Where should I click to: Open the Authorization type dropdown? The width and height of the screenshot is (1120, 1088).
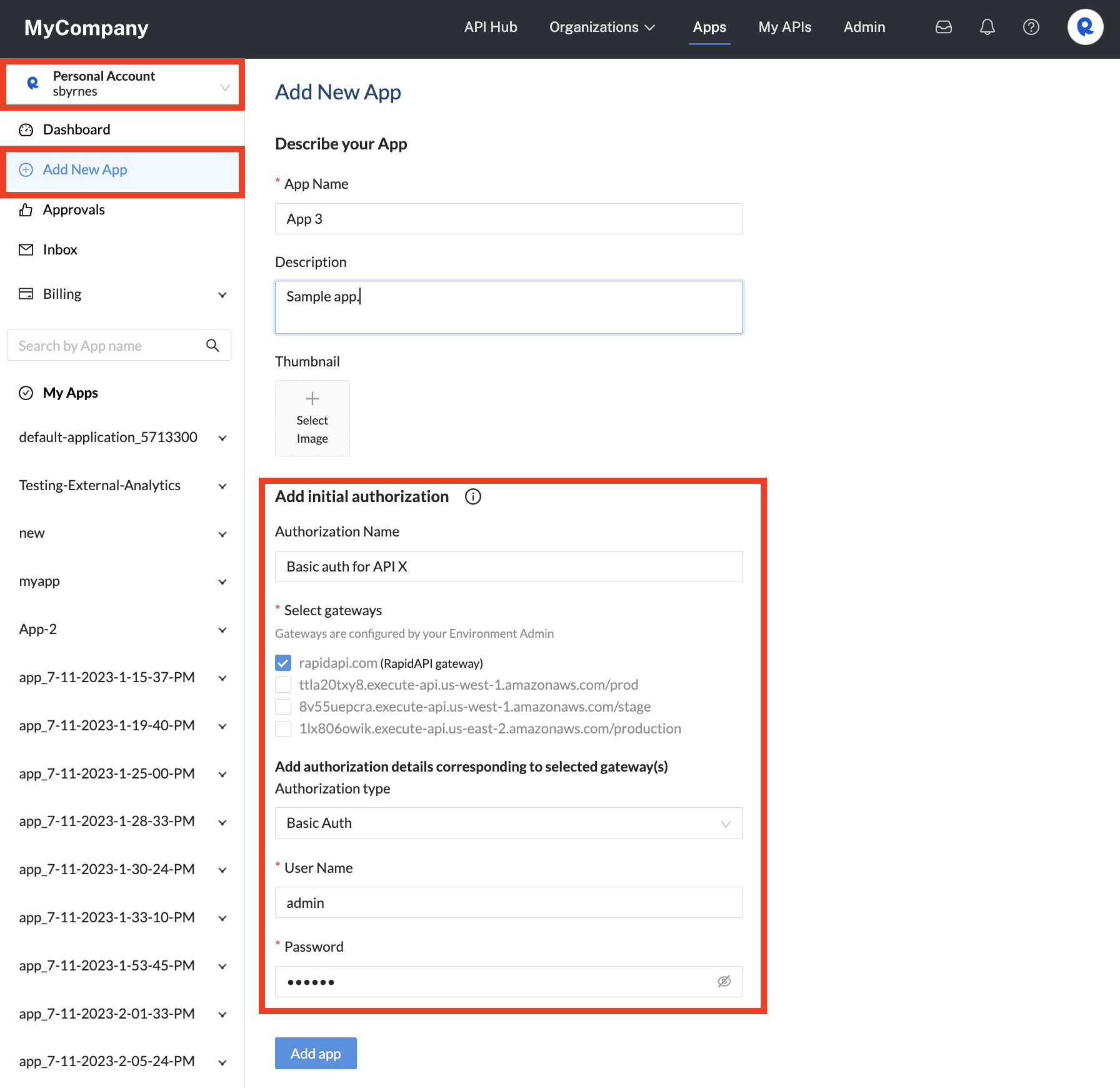point(509,824)
